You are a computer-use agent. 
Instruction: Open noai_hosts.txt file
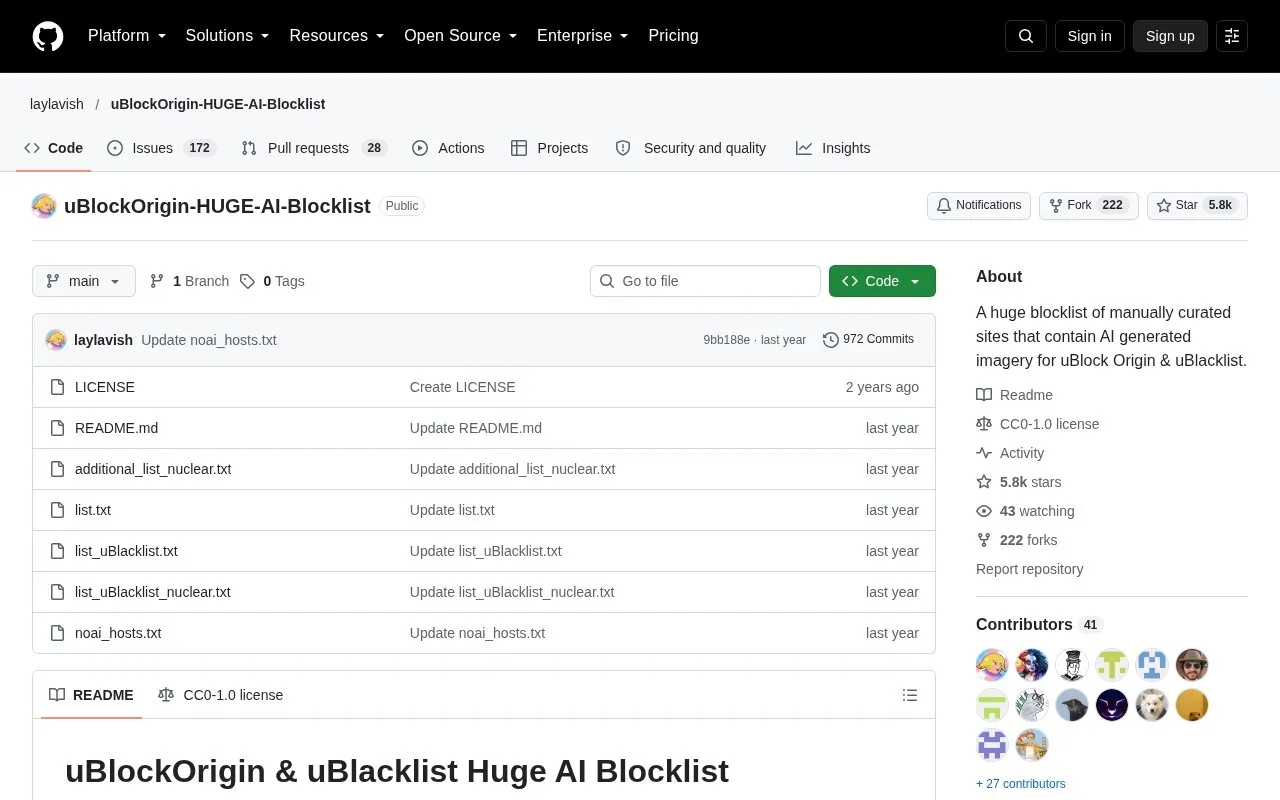(118, 633)
